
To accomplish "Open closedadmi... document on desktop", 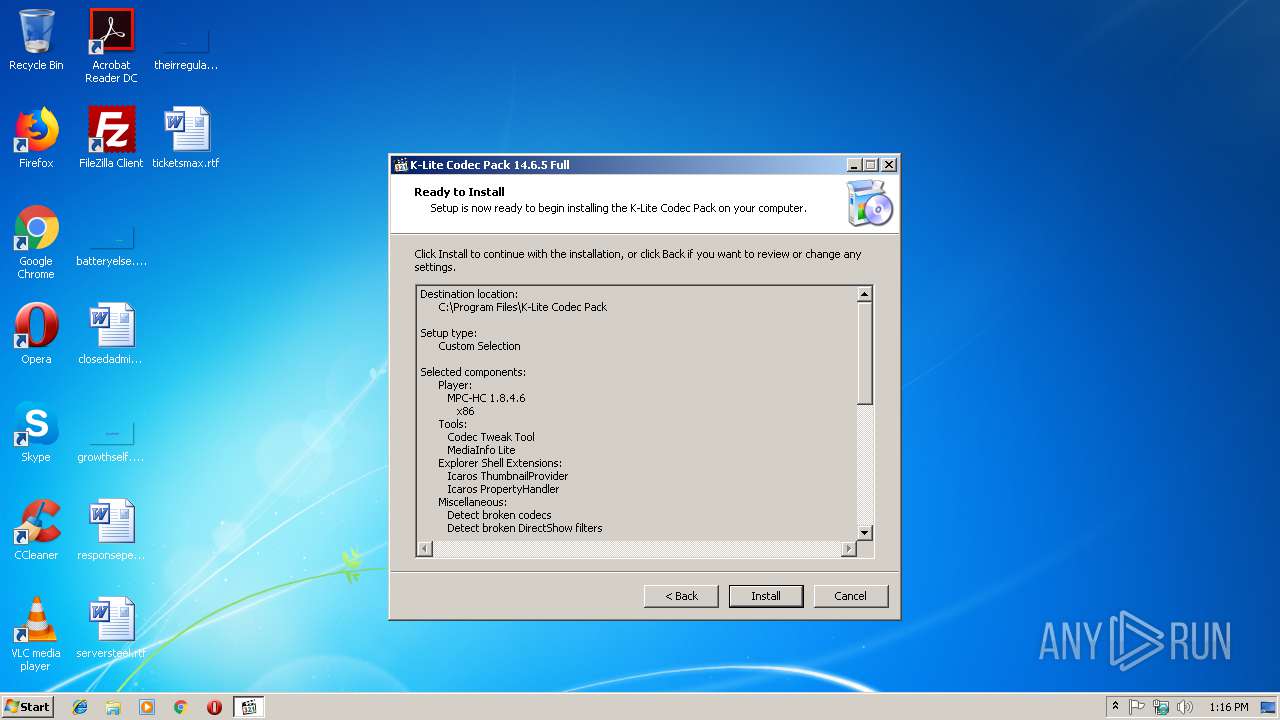I will [x=111, y=334].
